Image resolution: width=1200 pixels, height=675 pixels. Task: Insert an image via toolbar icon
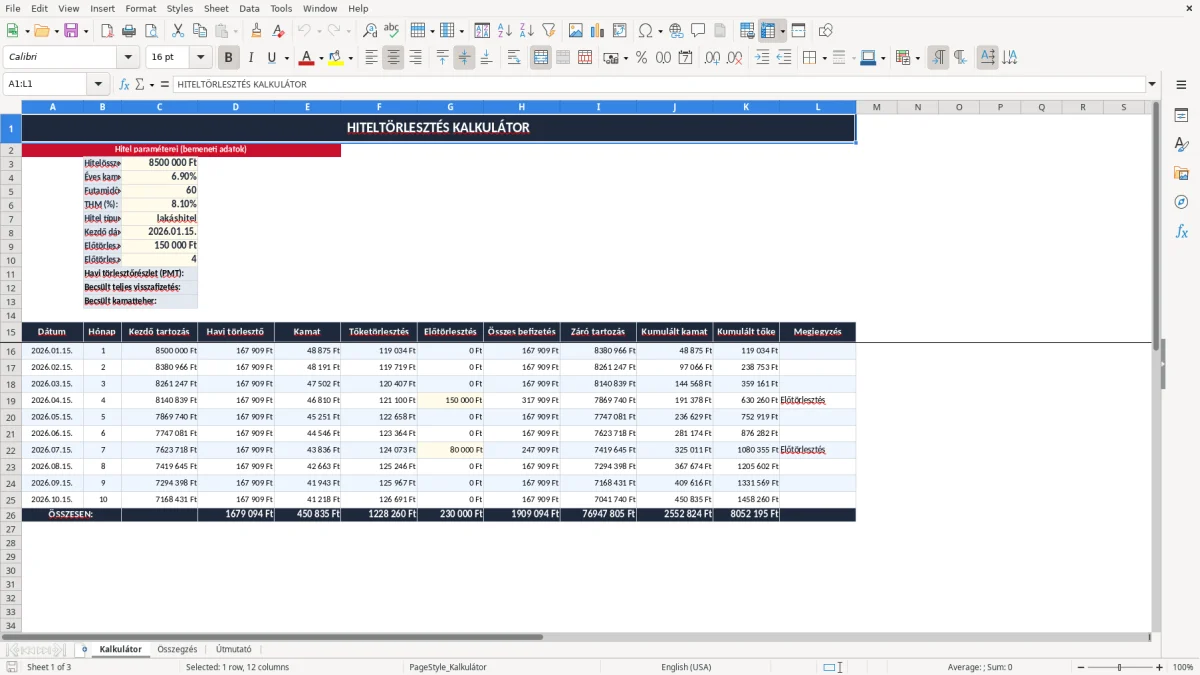pos(575,31)
